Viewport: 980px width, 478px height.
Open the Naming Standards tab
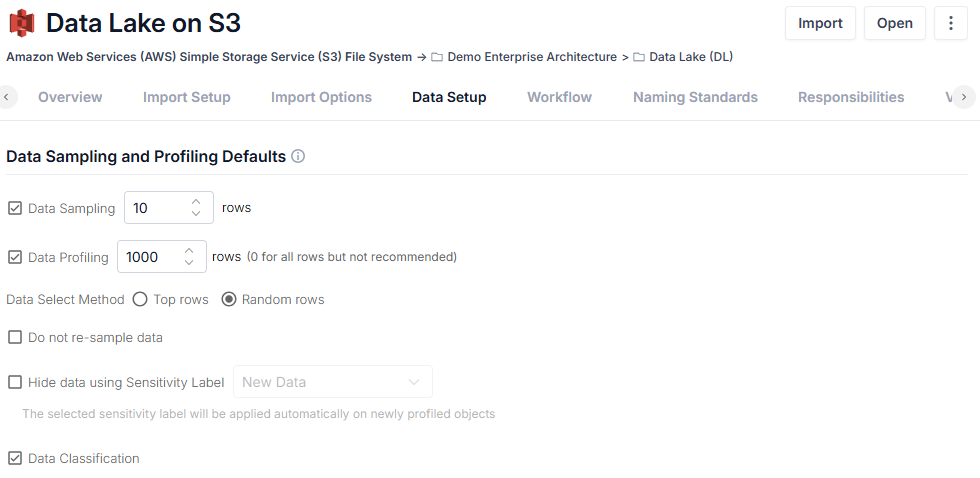click(695, 97)
